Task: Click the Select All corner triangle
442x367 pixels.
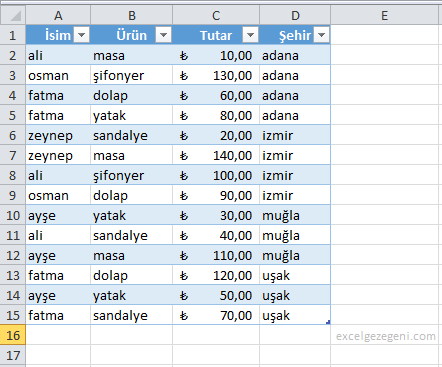Action: pos(13,15)
